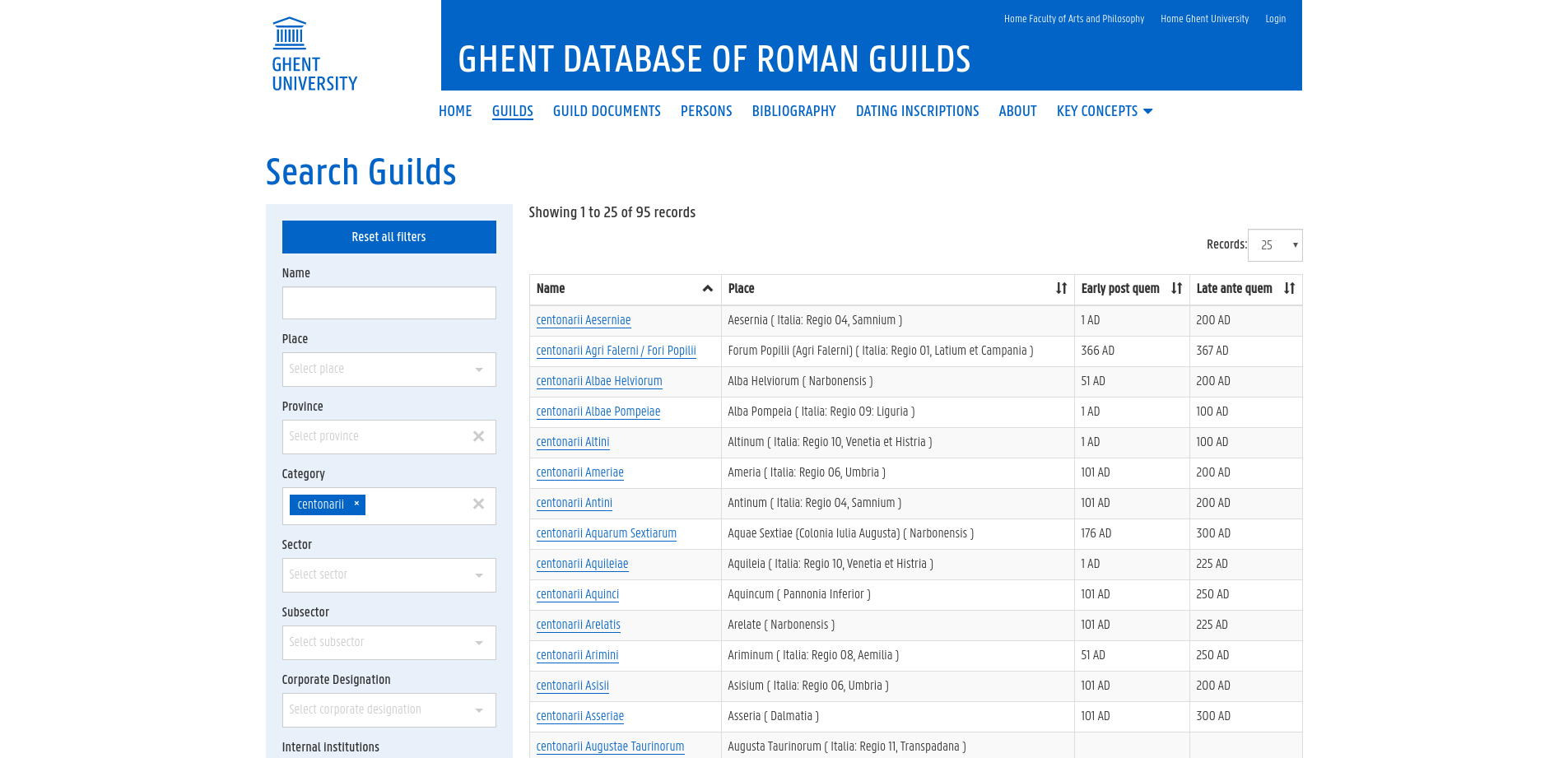Click Ghent Database of Roman Guilds title

click(x=714, y=60)
